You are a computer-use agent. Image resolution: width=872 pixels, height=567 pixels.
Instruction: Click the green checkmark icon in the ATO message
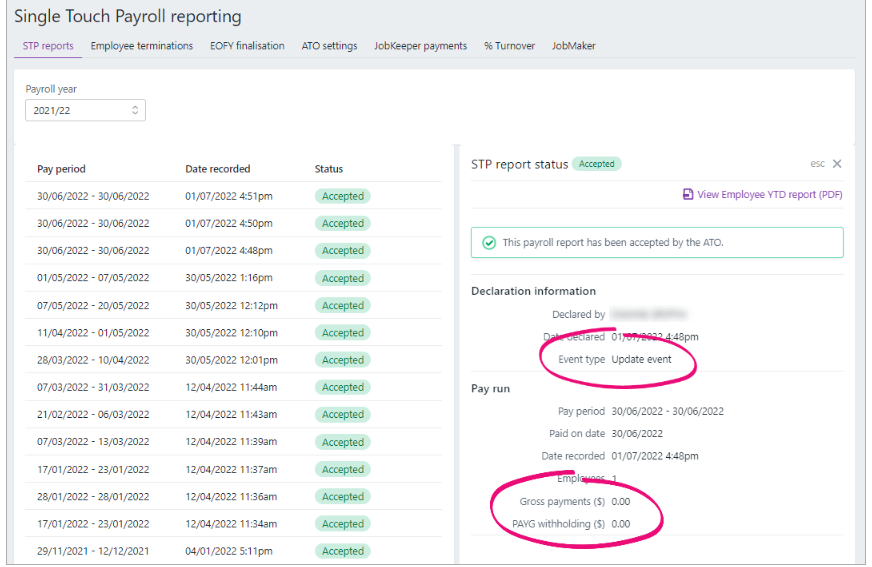click(x=489, y=242)
